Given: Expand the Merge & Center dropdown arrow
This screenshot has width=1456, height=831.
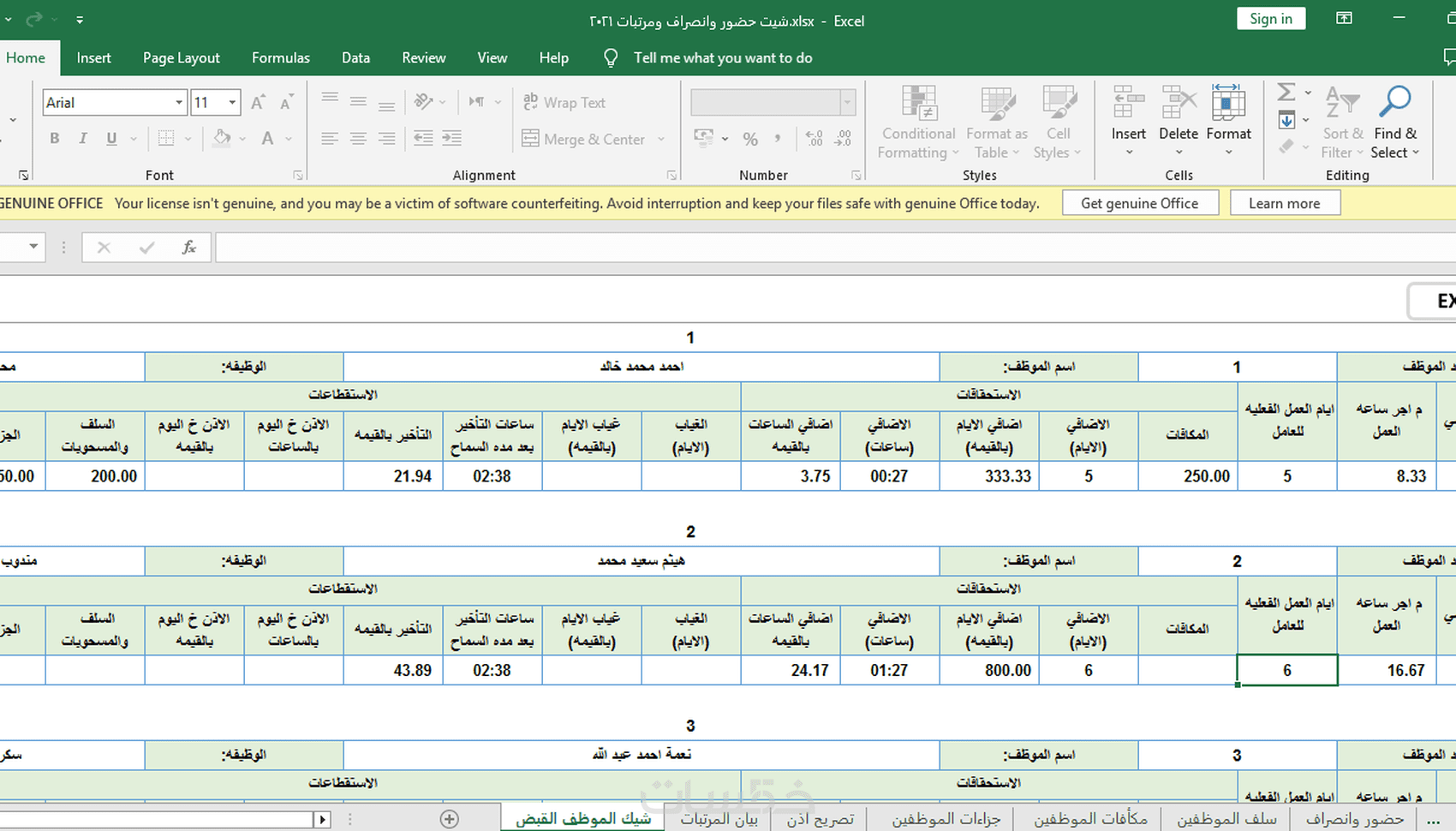Looking at the screenshot, I should pyautogui.click(x=661, y=139).
